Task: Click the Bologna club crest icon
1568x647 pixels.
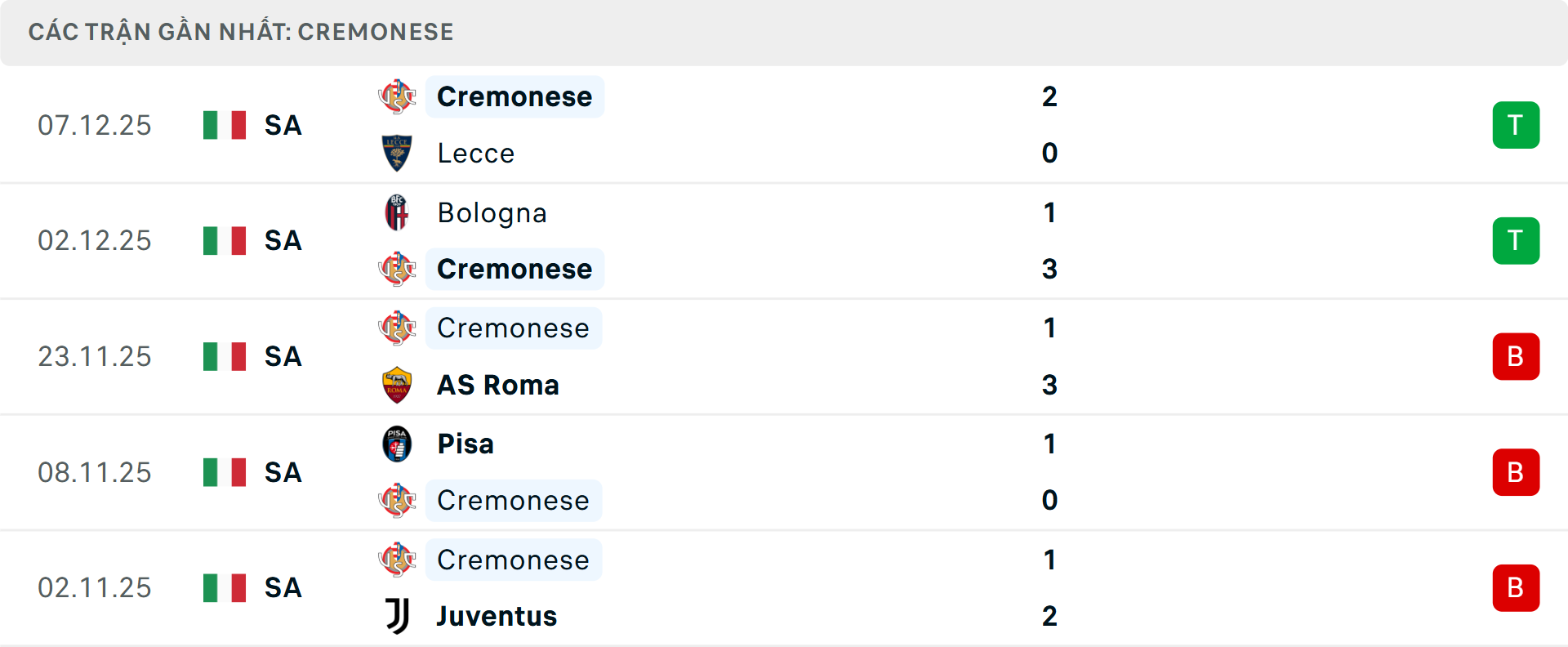Action: [x=397, y=212]
